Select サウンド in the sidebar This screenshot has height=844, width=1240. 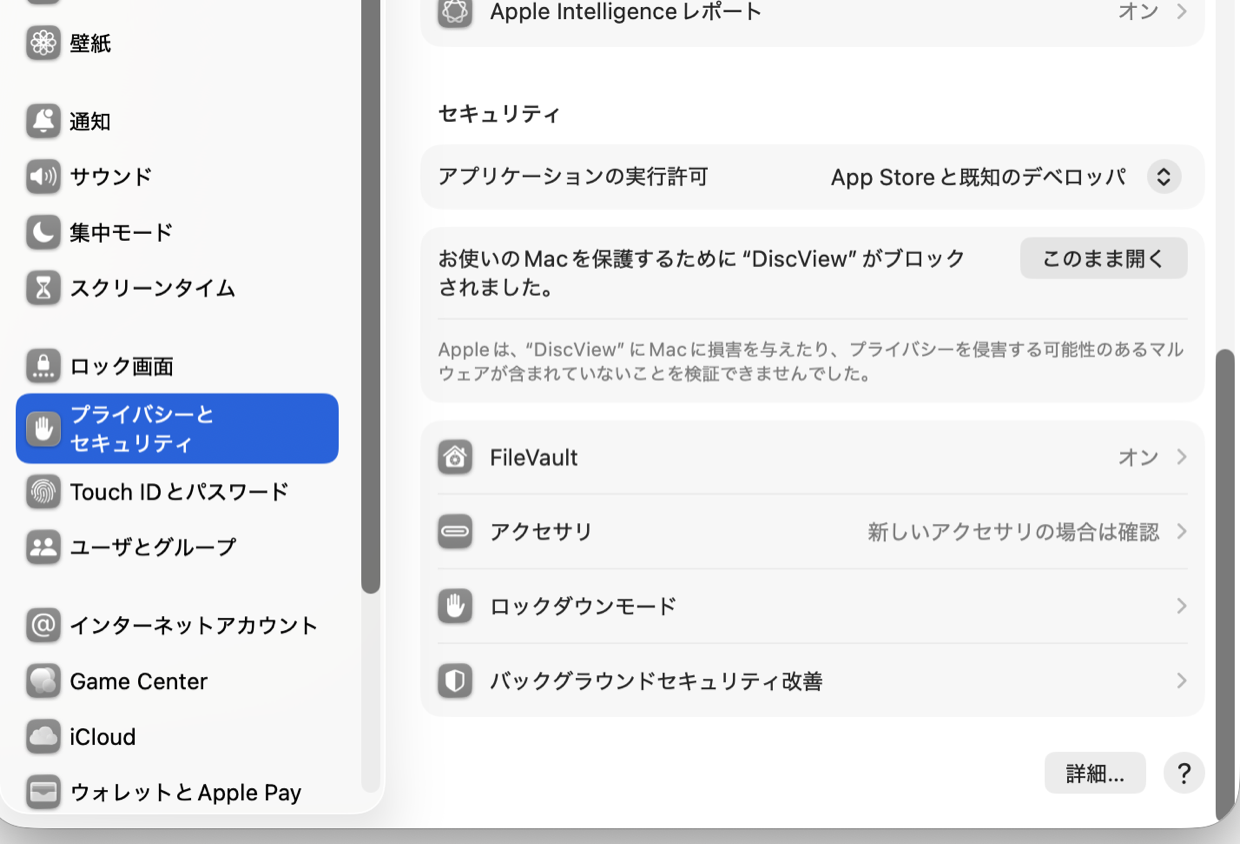point(111,177)
